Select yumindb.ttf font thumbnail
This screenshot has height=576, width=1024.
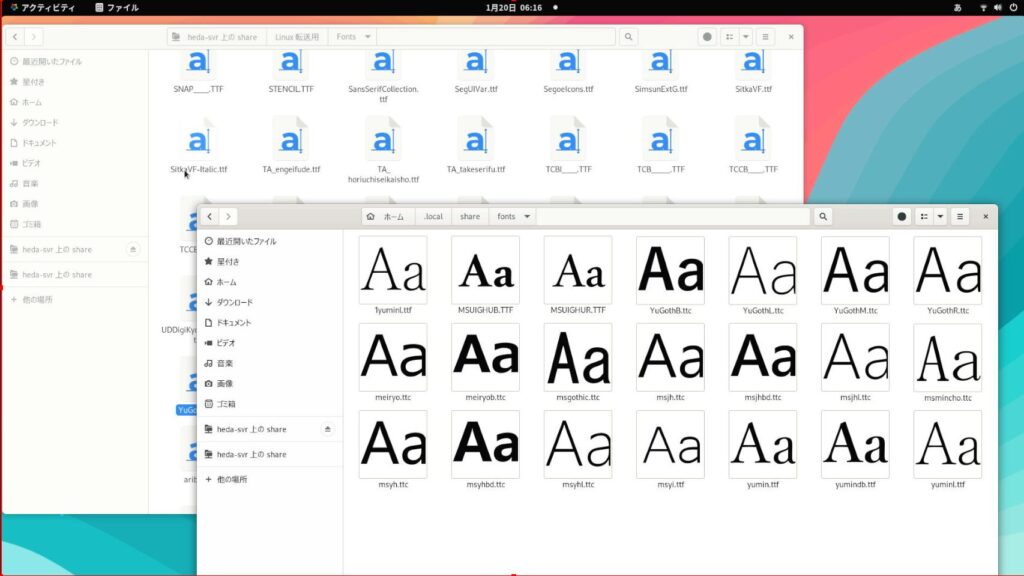point(856,444)
